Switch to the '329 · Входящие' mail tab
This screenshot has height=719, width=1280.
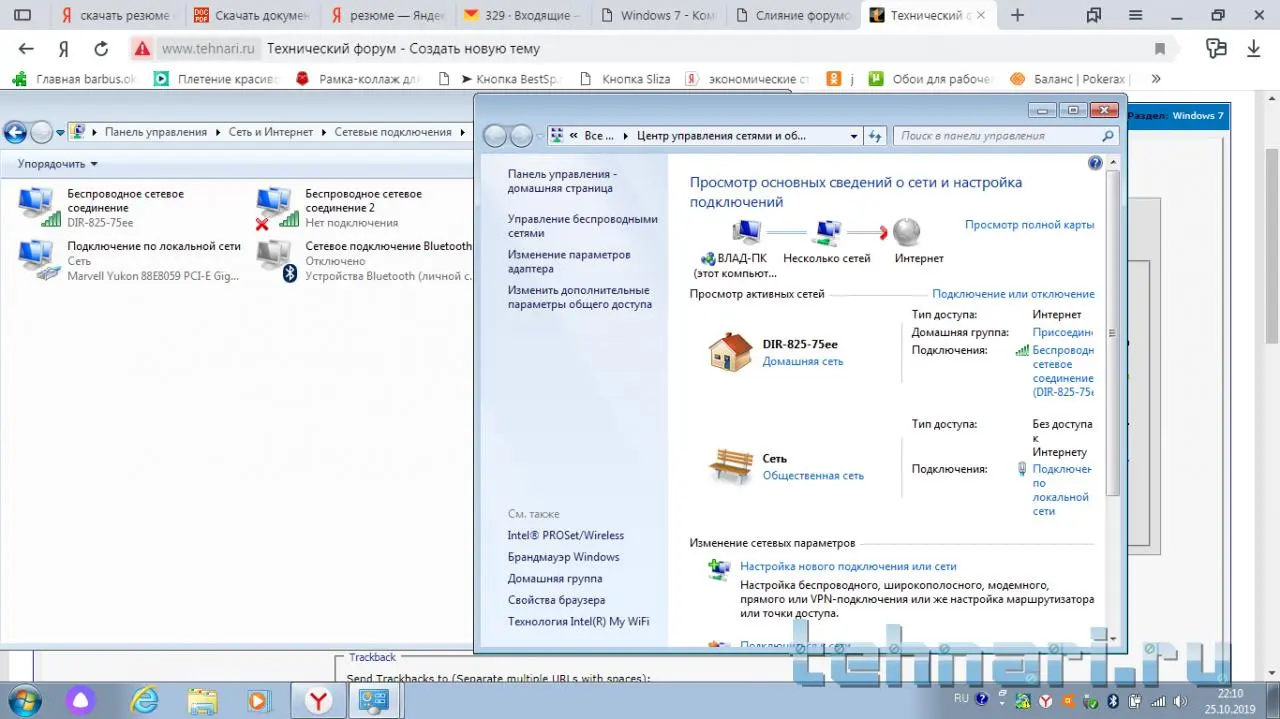(x=521, y=15)
